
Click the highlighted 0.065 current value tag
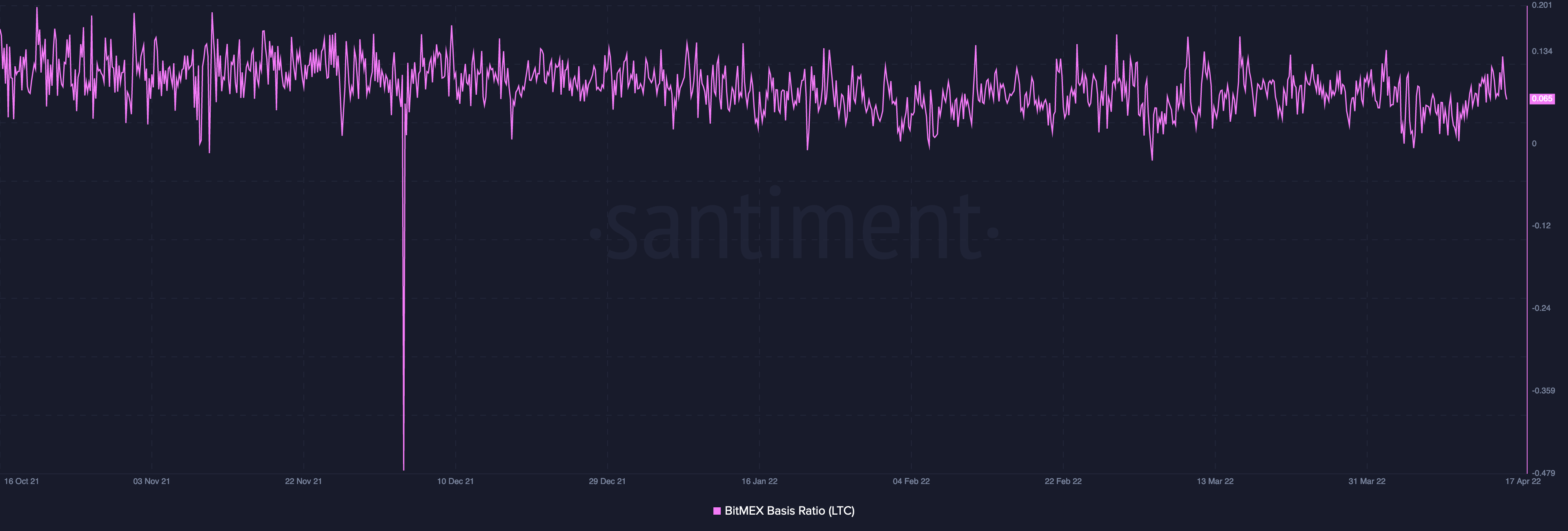(x=1542, y=99)
